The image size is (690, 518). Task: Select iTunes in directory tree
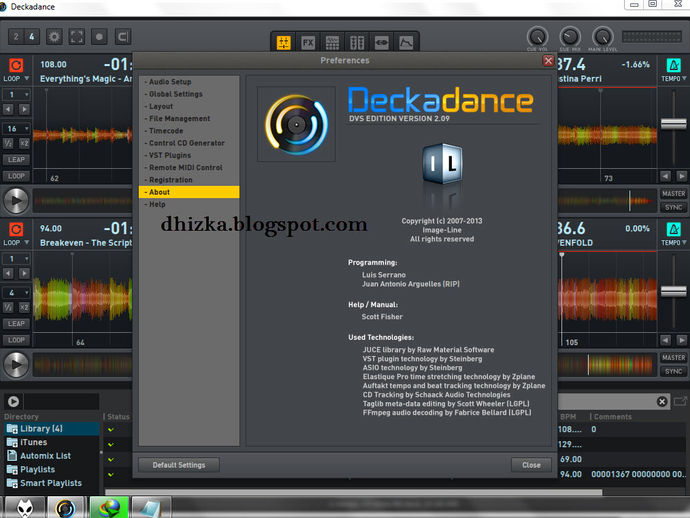click(x=52, y=442)
